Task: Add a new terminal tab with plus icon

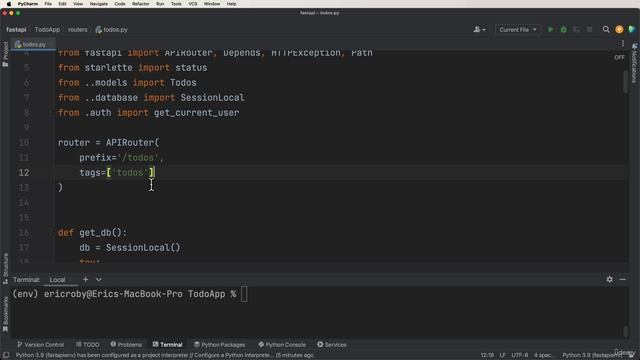Action: click(x=85, y=279)
